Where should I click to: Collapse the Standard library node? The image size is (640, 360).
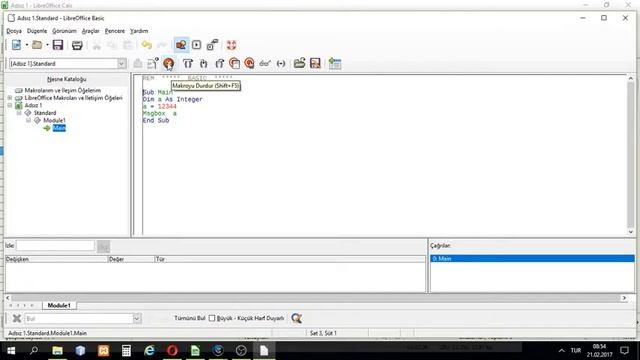click(19, 113)
